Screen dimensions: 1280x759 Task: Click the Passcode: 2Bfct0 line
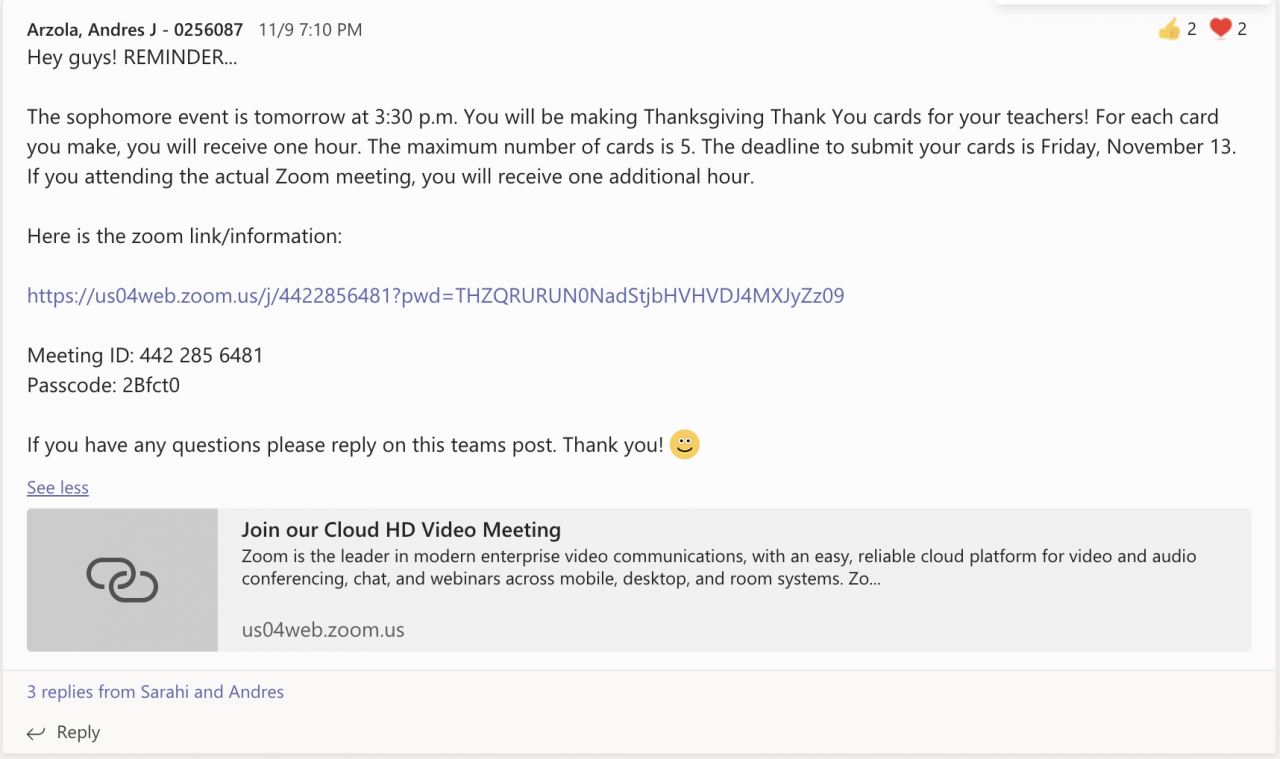point(103,385)
